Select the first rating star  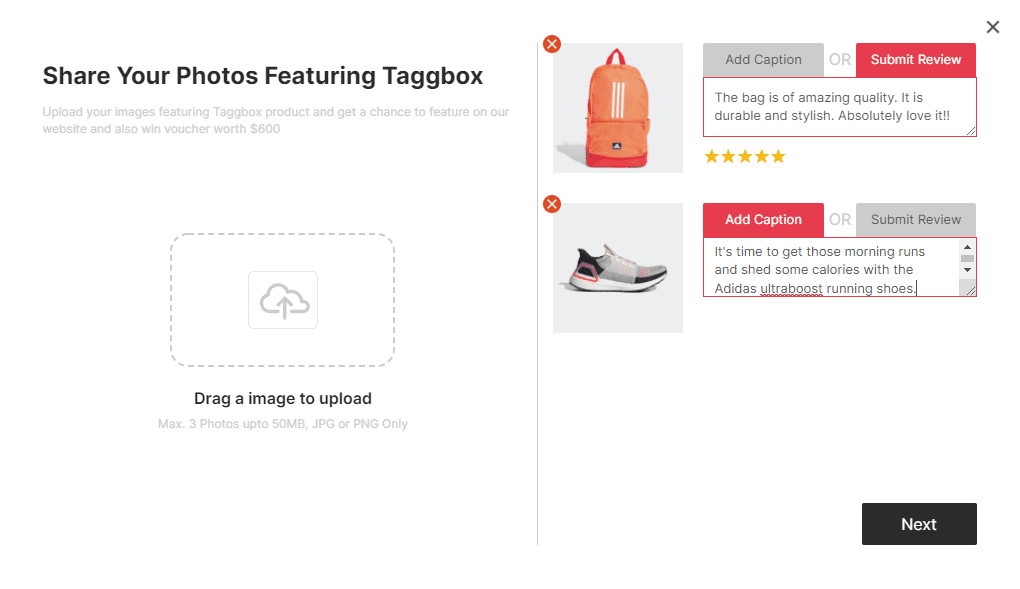712,156
